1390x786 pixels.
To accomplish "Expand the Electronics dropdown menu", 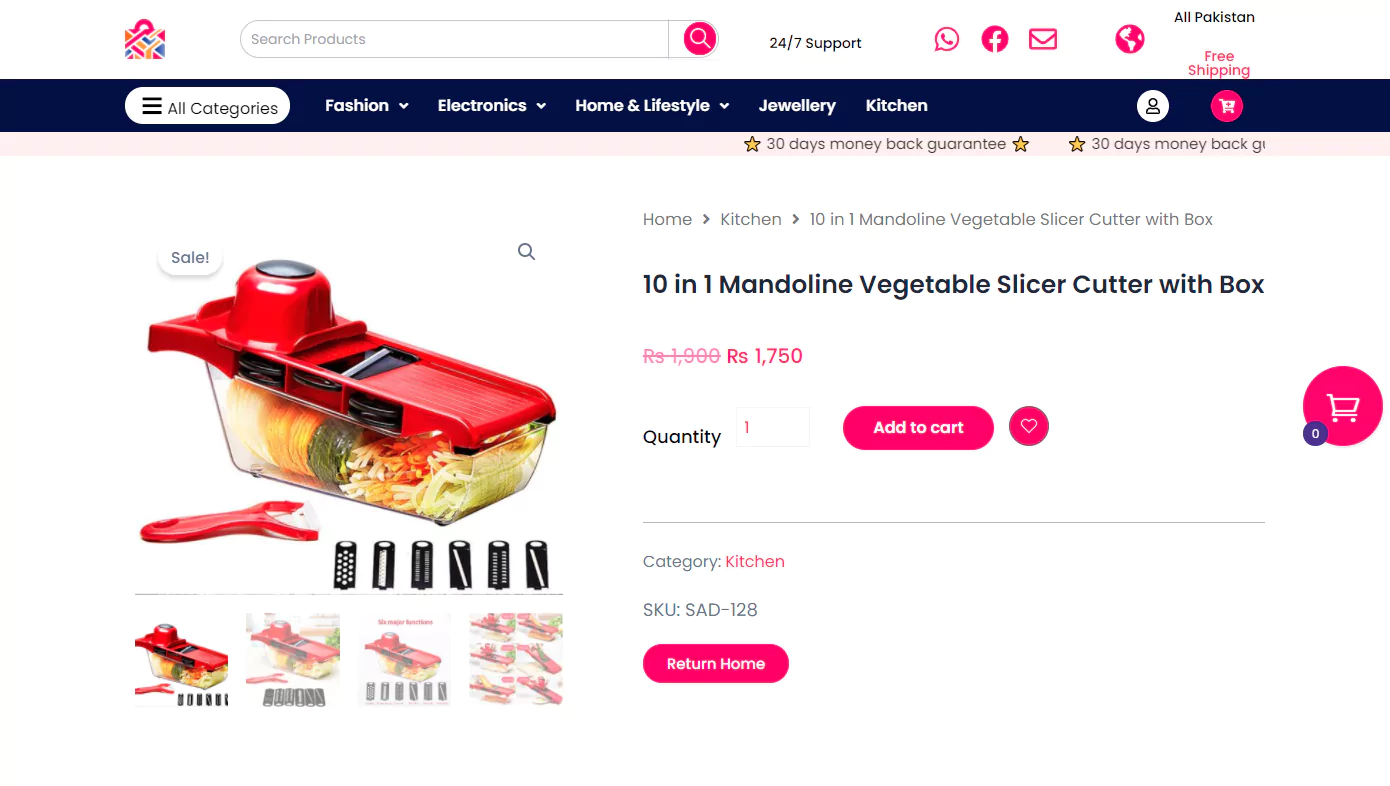I will pos(492,106).
